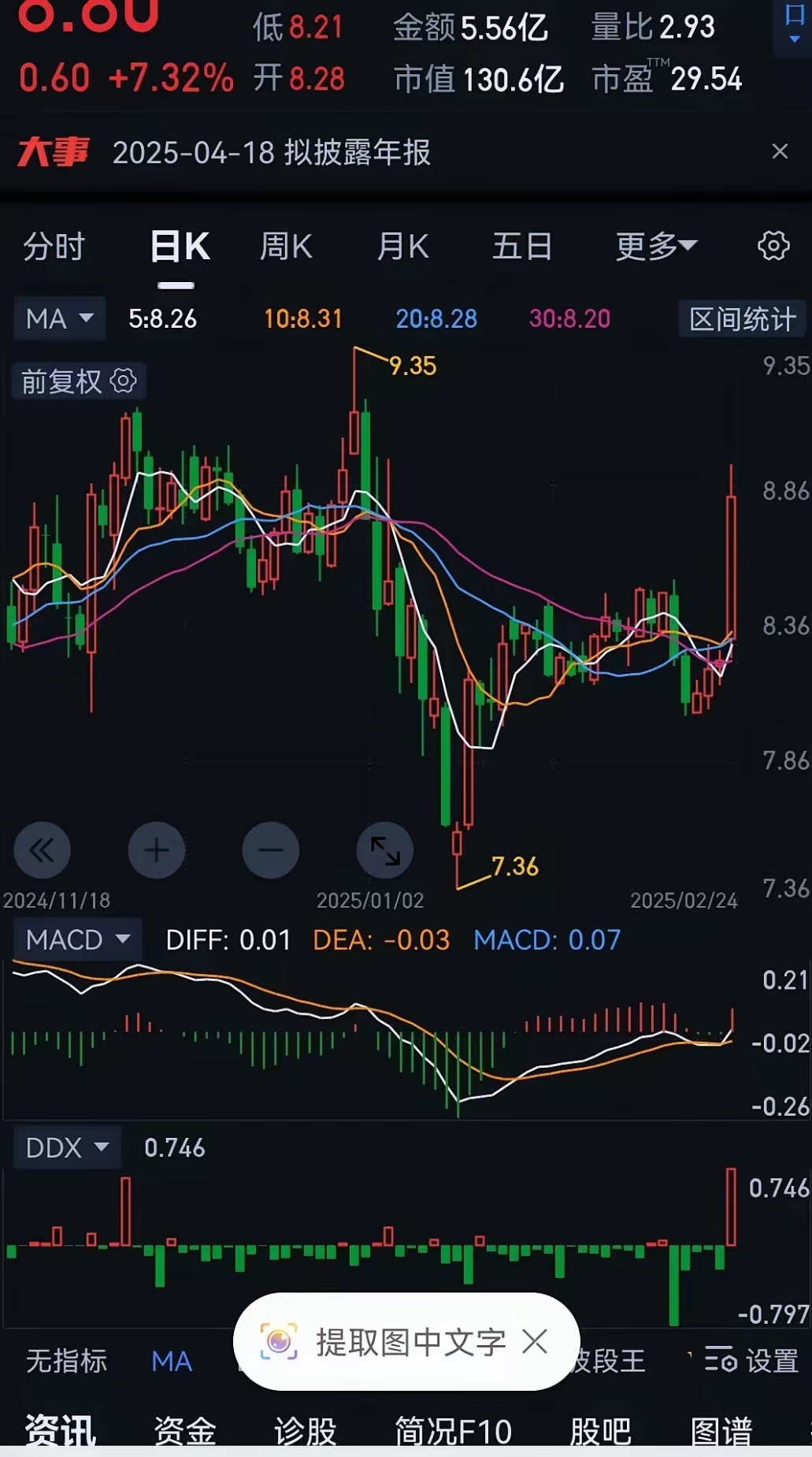Select the MA option in bottom indicator bar

pyautogui.click(x=172, y=1361)
